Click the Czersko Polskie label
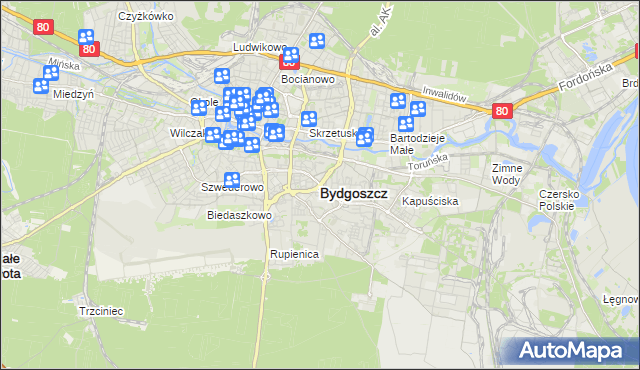 (559, 200)
